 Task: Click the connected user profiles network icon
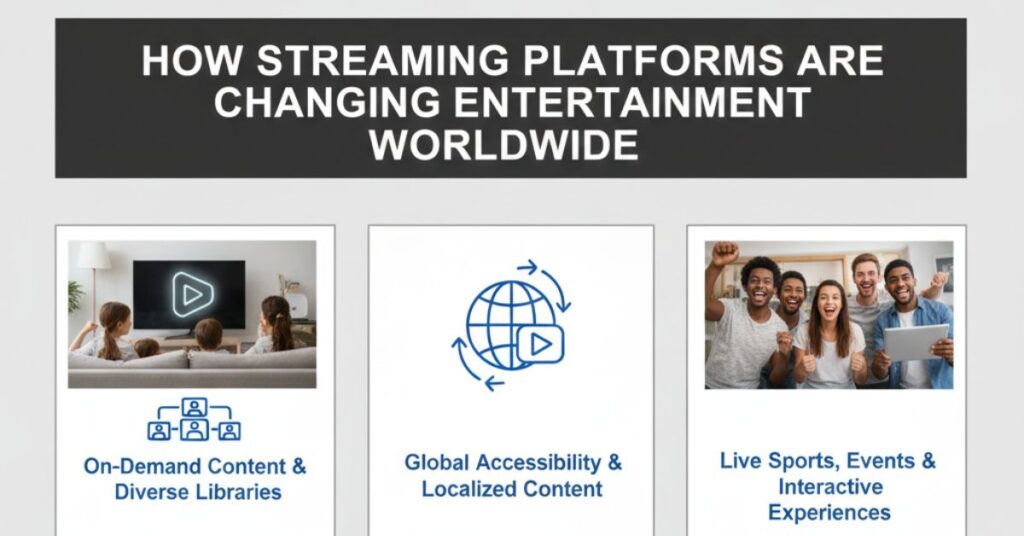coord(194,419)
